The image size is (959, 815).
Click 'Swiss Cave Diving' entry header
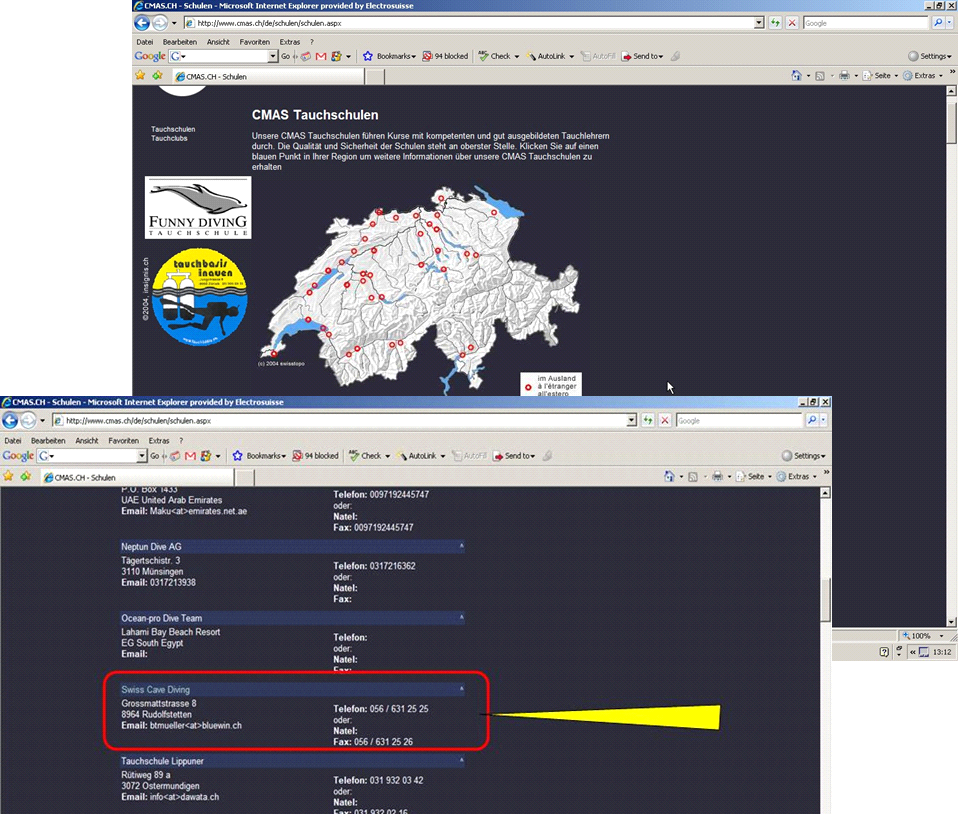coord(292,689)
